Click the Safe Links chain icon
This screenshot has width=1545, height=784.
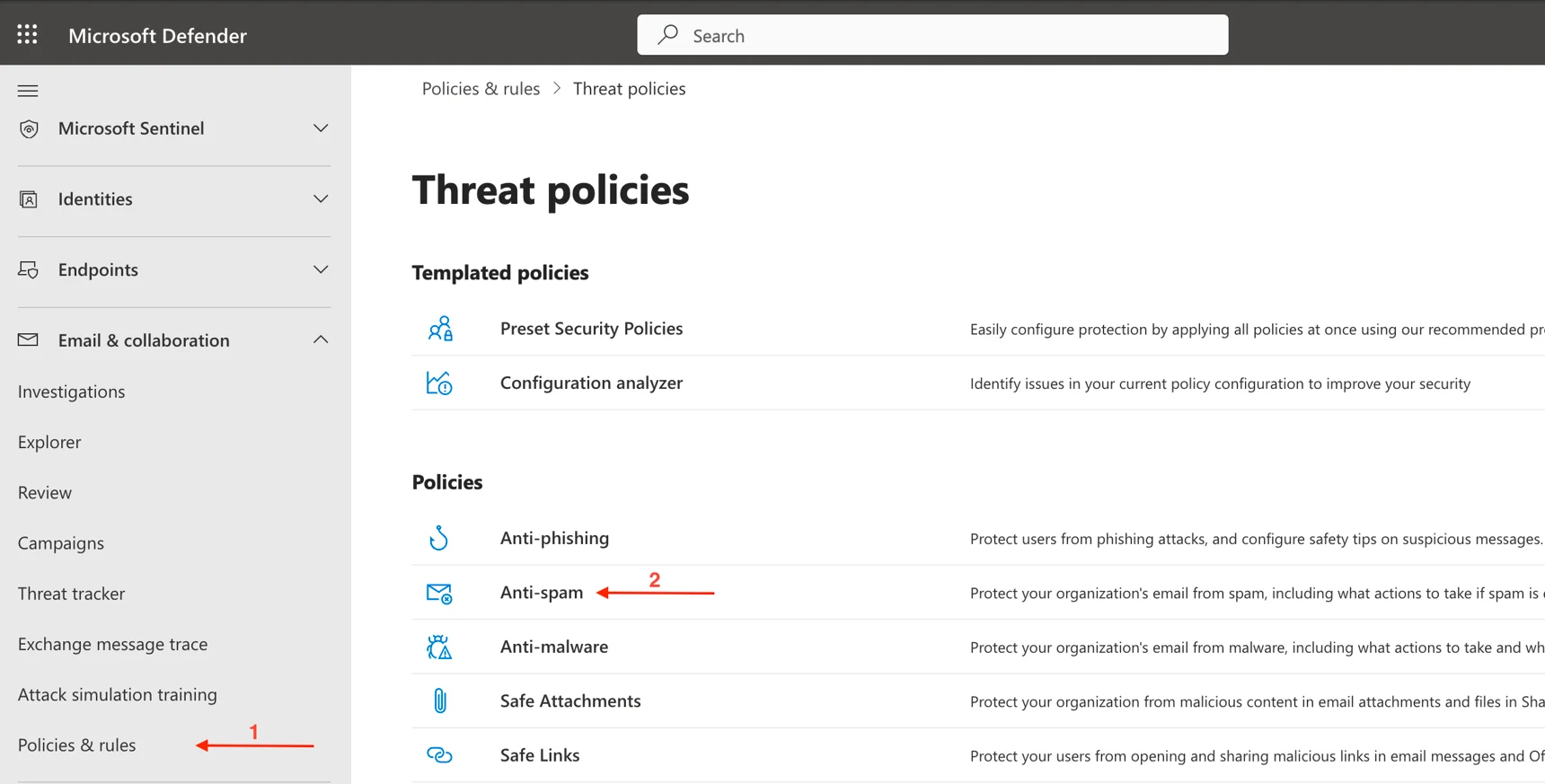pyautogui.click(x=439, y=755)
